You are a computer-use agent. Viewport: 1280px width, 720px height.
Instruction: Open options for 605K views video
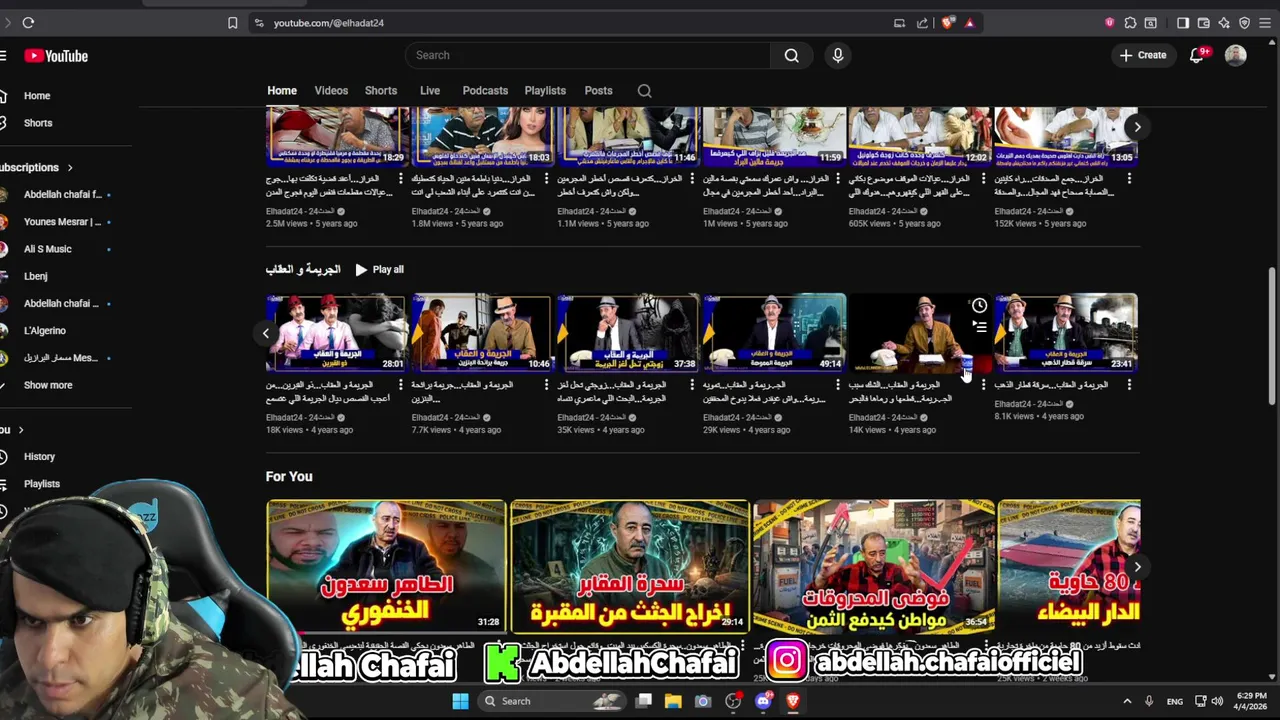tap(984, 179)
